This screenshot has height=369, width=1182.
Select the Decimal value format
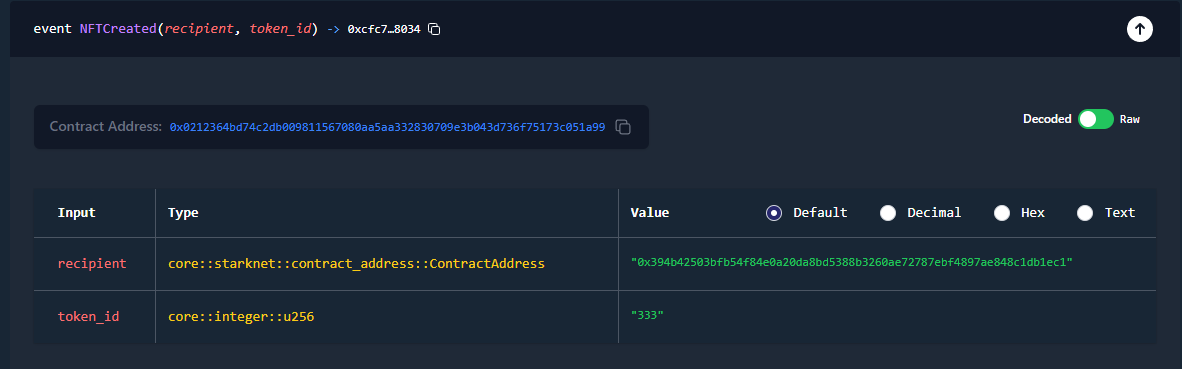click(x=888, y=213)
